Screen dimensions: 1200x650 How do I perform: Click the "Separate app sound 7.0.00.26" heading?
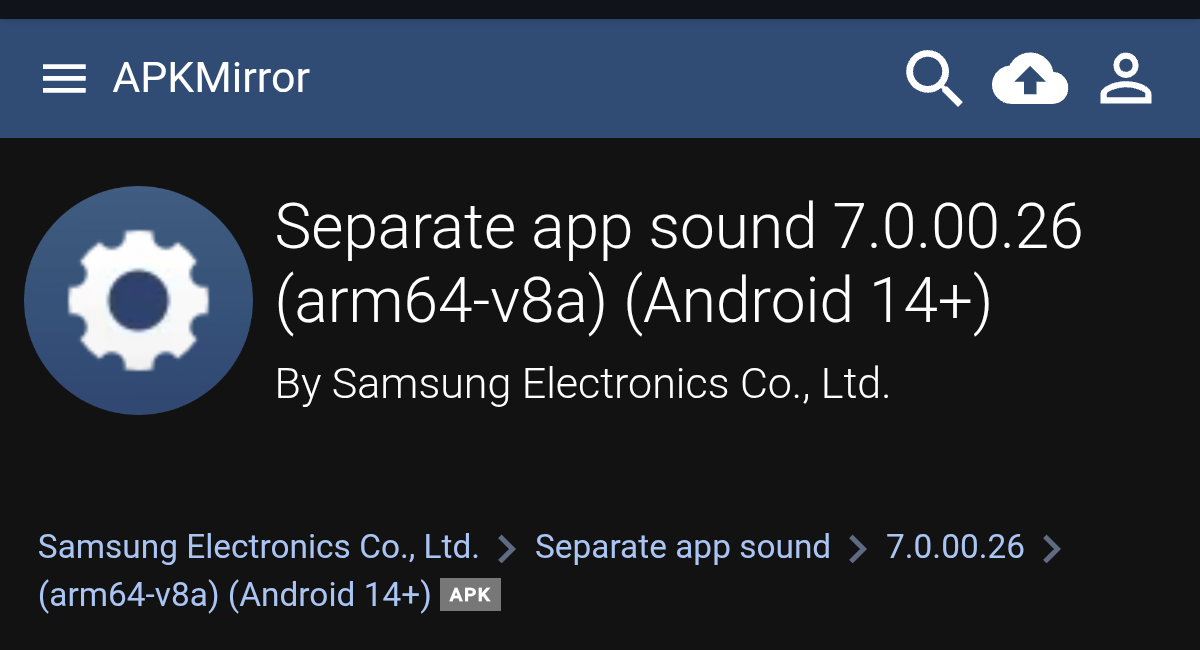point(678,228)
